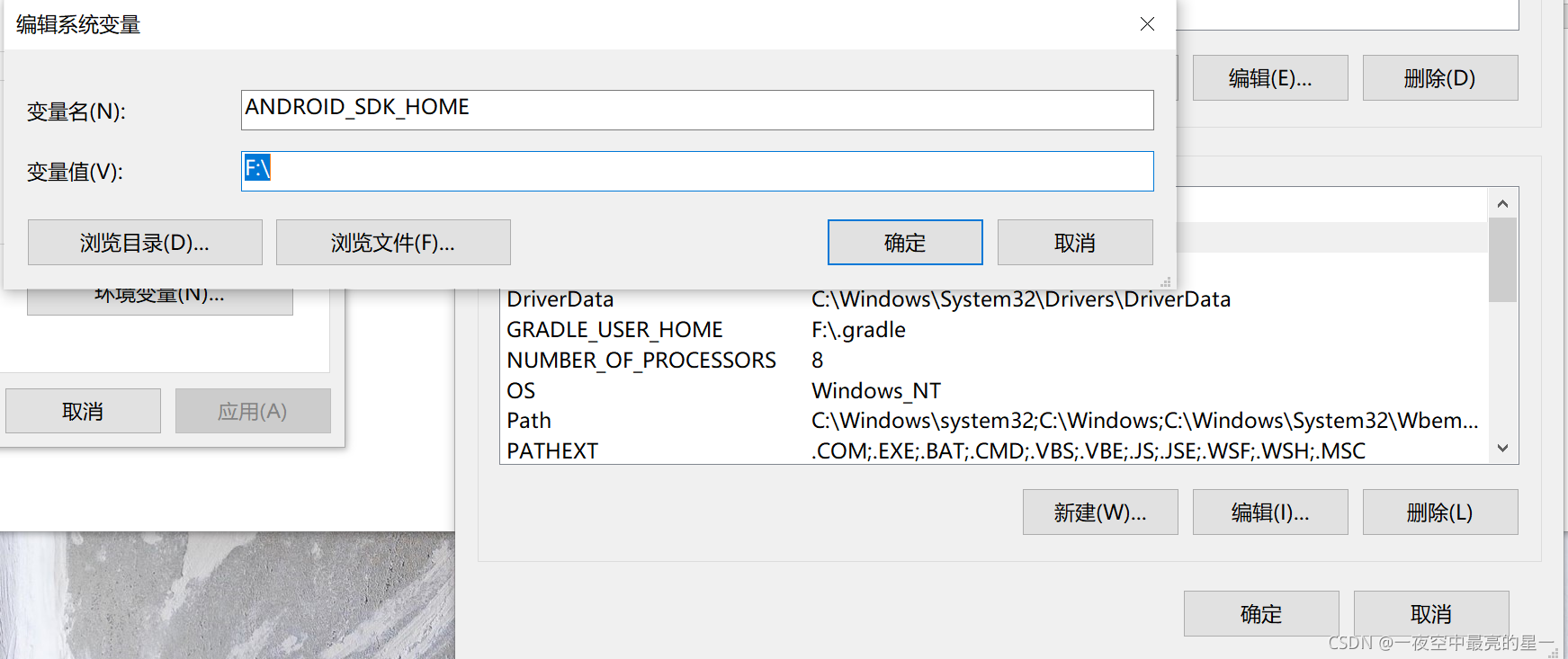The height and width of the screenshot is (659, 1568).
Task: Select the DriverData variable row
Action: click(994, 299)
